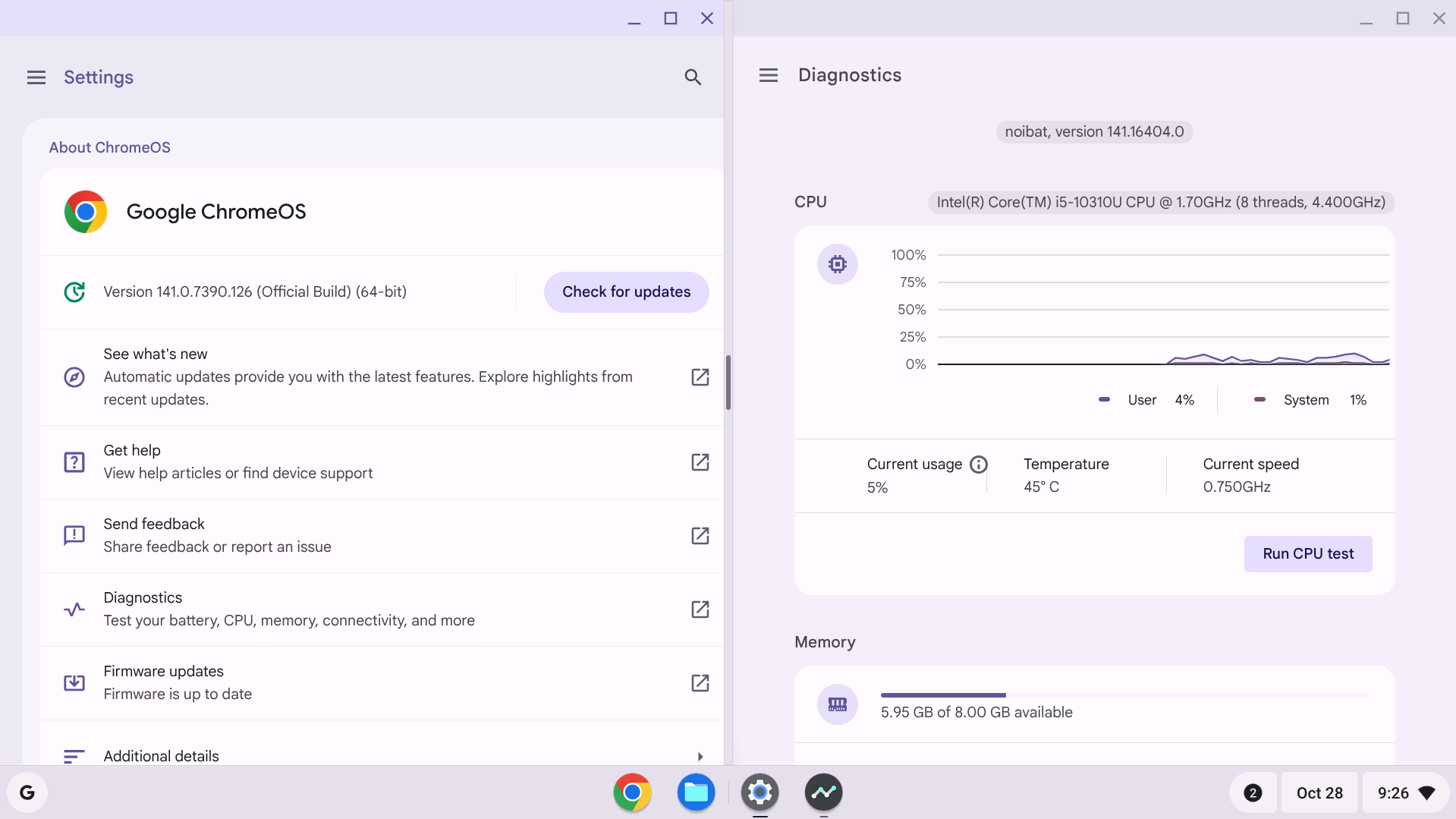
Task: Open the Oct 28 calendar date
Action: 1319,793
